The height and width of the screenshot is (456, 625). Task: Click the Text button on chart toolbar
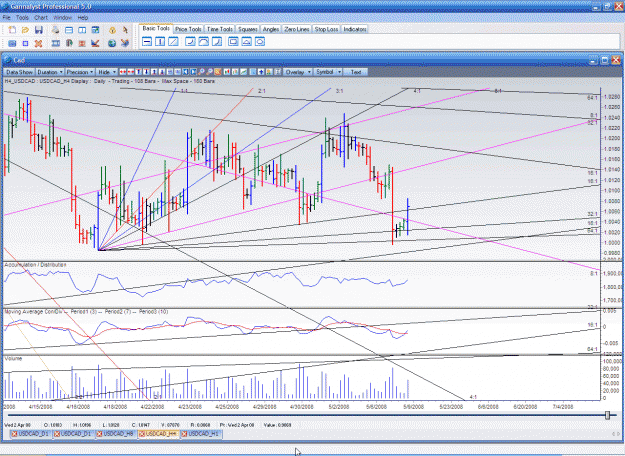pyautogui.click(x=356, y=72)
